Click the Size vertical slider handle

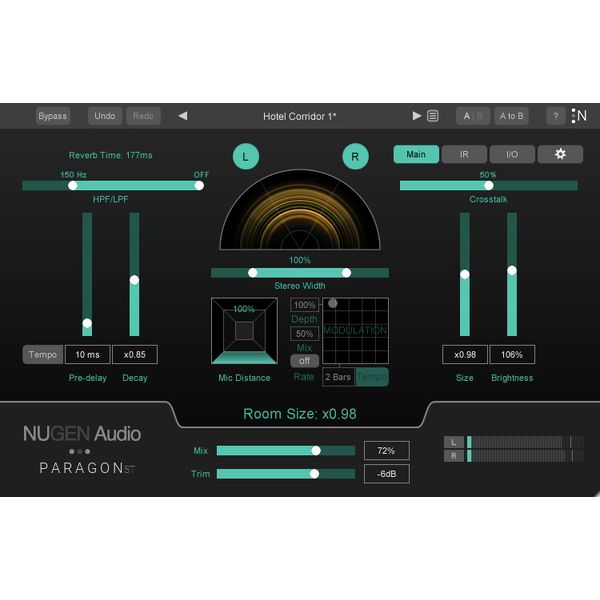point(465,274)
